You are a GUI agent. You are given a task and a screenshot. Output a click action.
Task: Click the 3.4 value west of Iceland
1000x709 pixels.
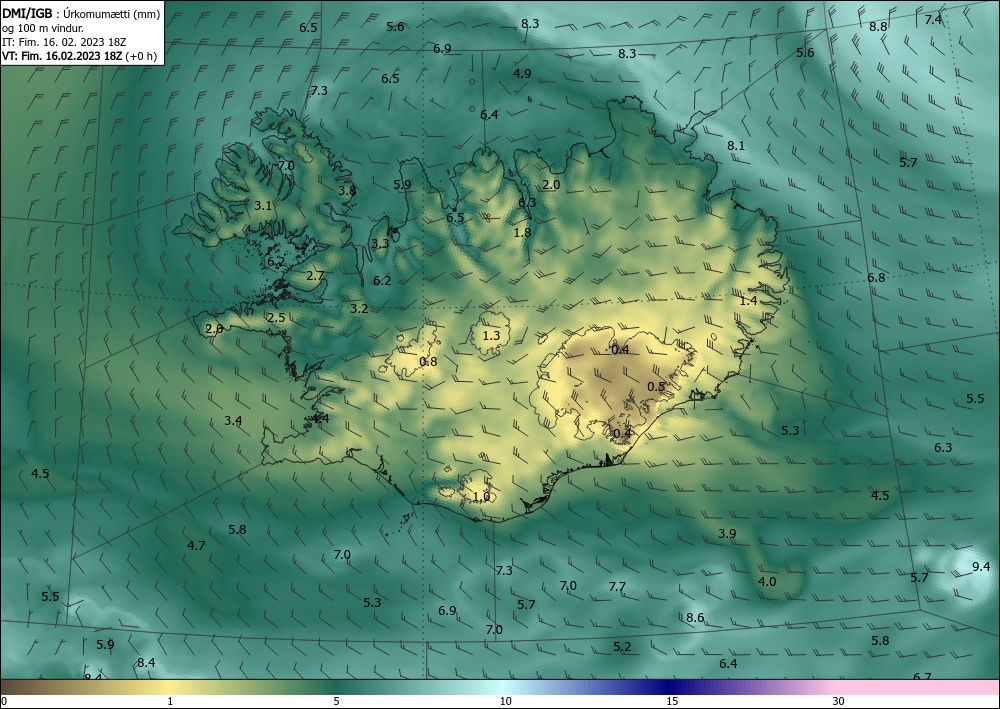[x=233, y=420]
